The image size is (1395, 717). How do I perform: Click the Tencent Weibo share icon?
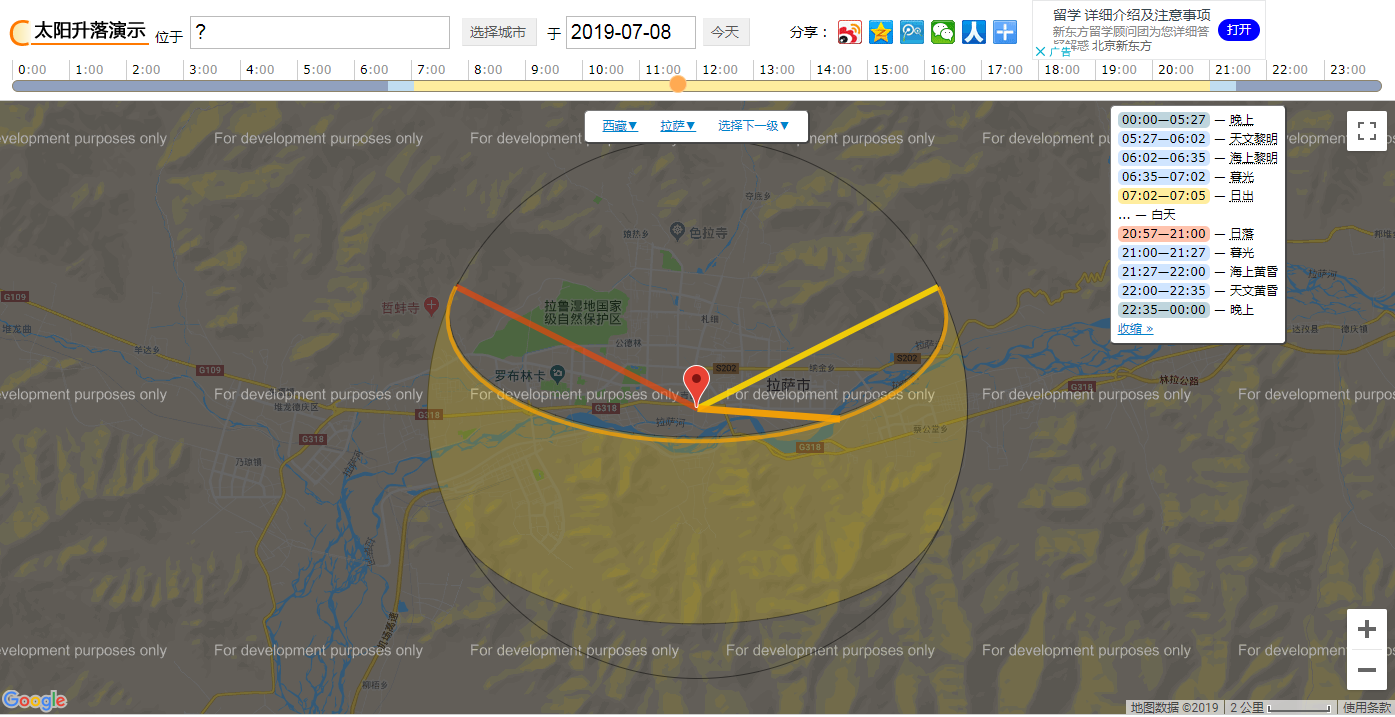click(x=911, y=32)
